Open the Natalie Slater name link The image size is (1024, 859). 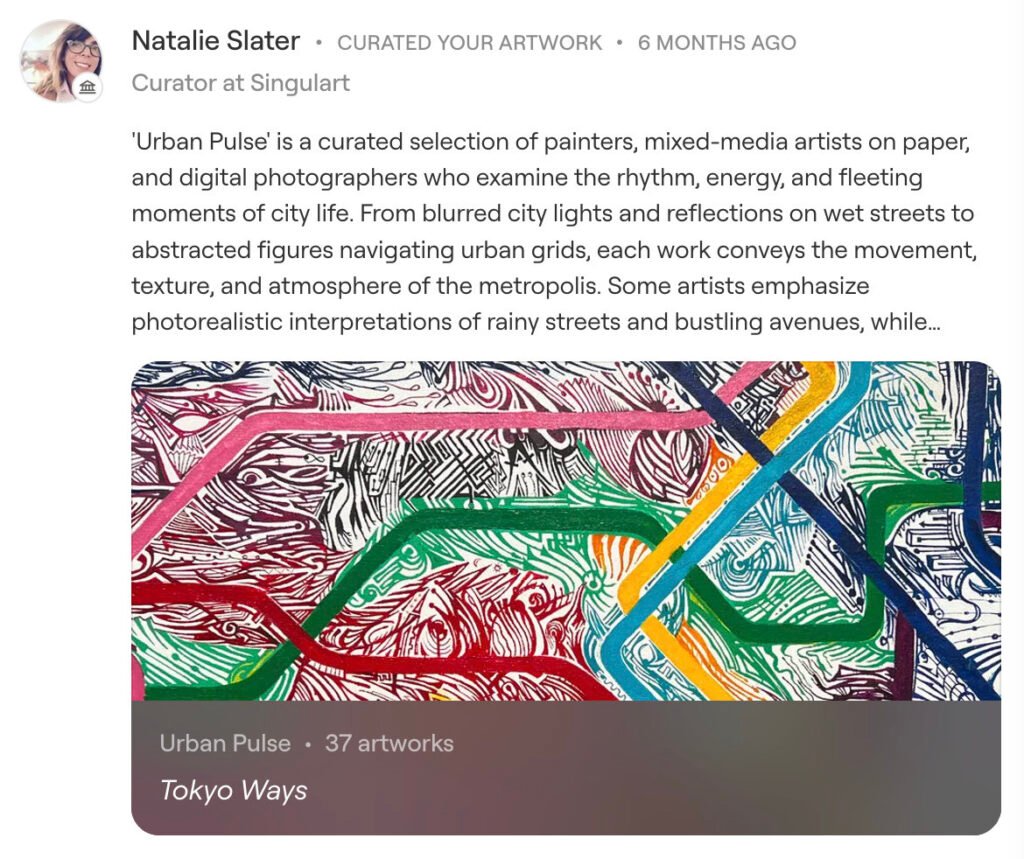coord(216,41)
